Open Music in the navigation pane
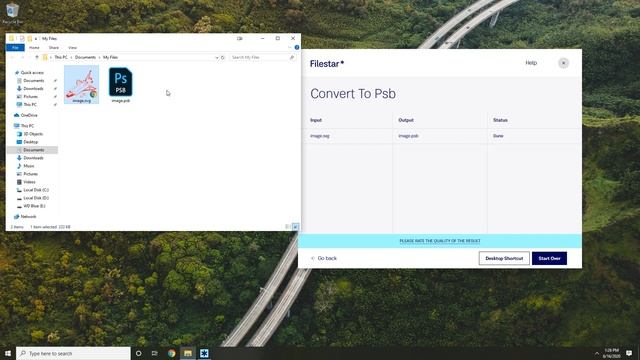The height and width of the screenshot is (360, 640). click(x=29, y=166)
